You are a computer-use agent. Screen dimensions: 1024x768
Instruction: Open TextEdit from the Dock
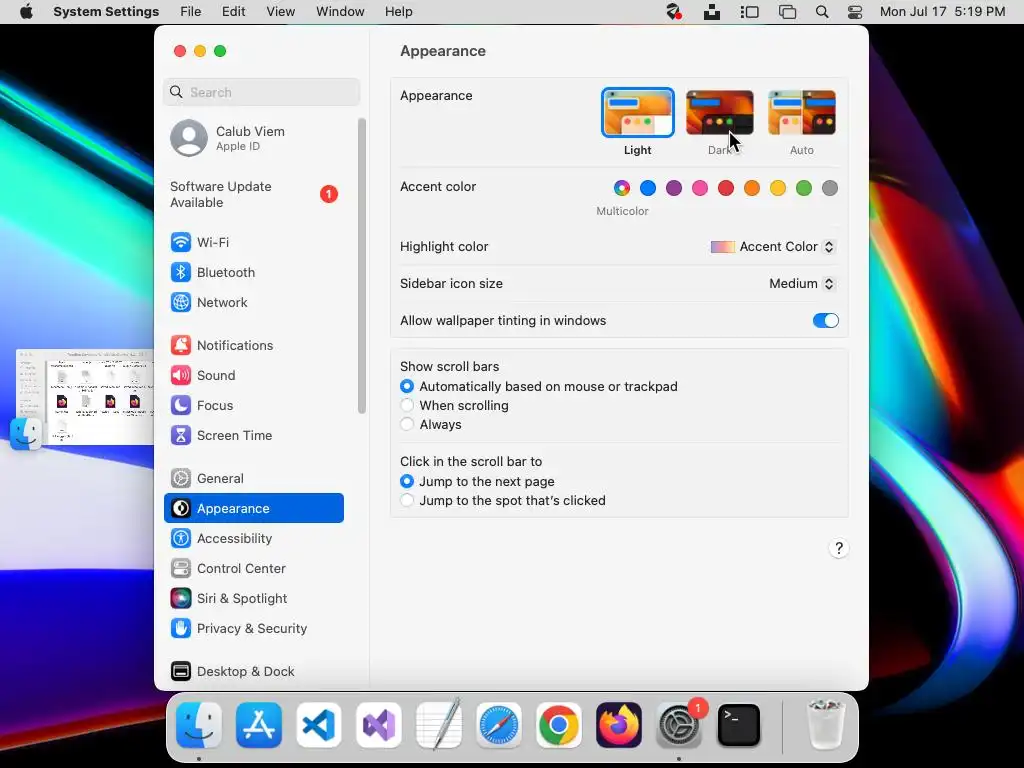tap(439, 724)
